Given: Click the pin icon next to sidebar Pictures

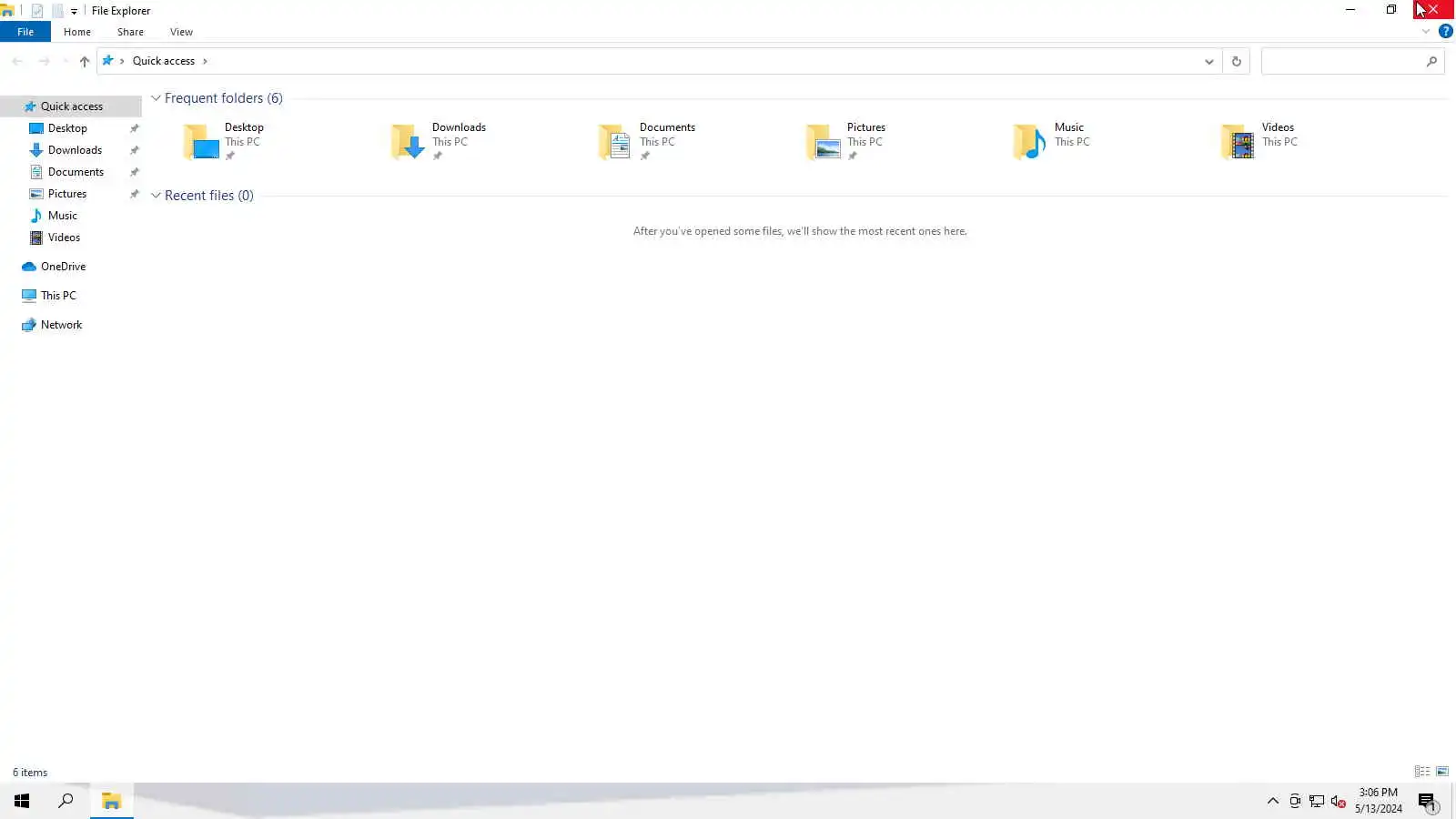Looking at the screenshot, I should pyautogui.click(x=135, y=194).
